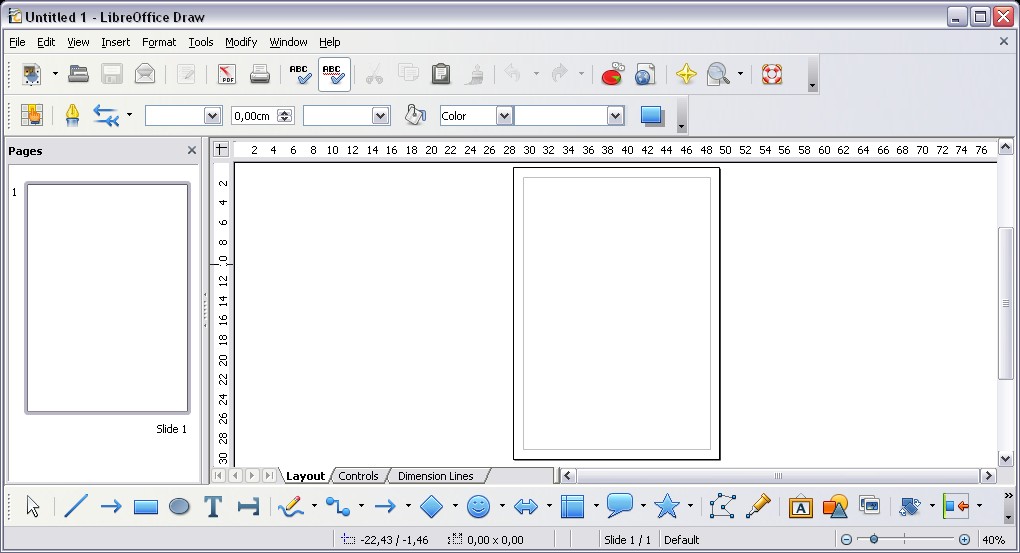This screenshot has width=1020, height=553.
Task: Select the Line tool
Action: (75, 506)
